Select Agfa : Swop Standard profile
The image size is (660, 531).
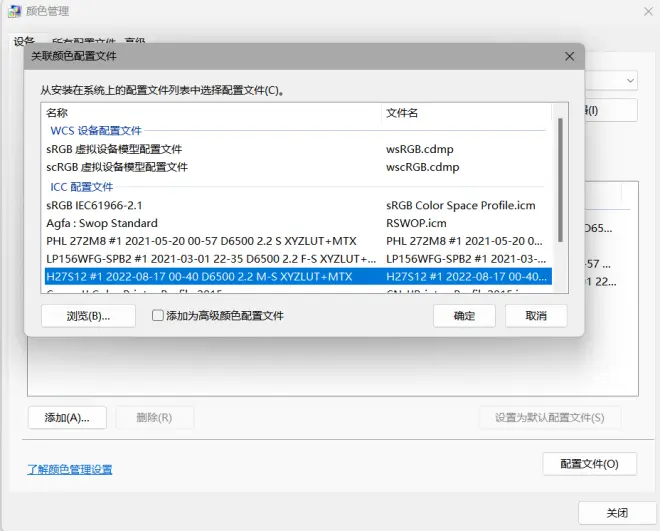298,223
